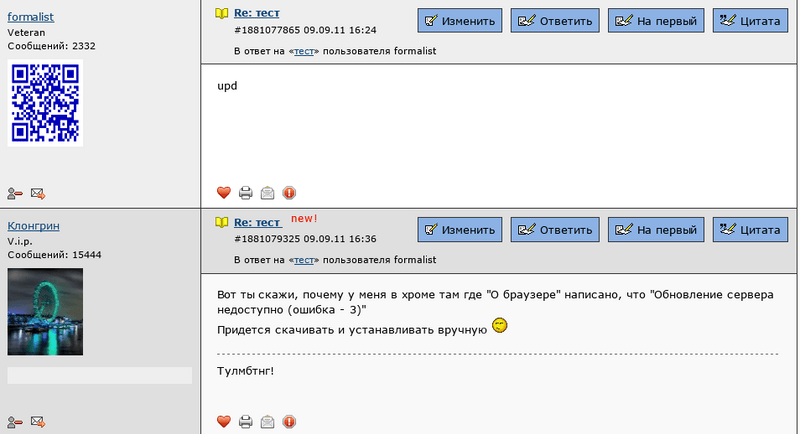Click the envelope icon beneath Клонгрин's message text

267,421
